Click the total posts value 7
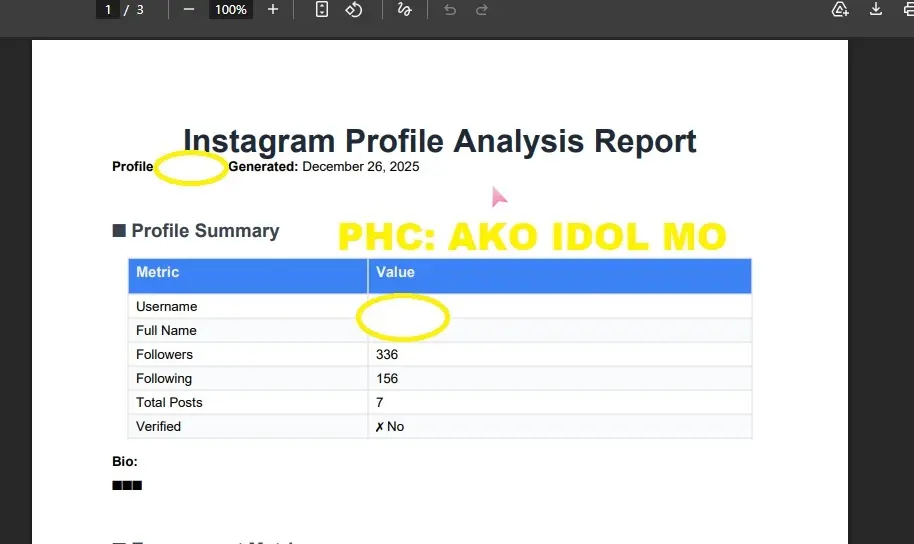 [379, 402]
